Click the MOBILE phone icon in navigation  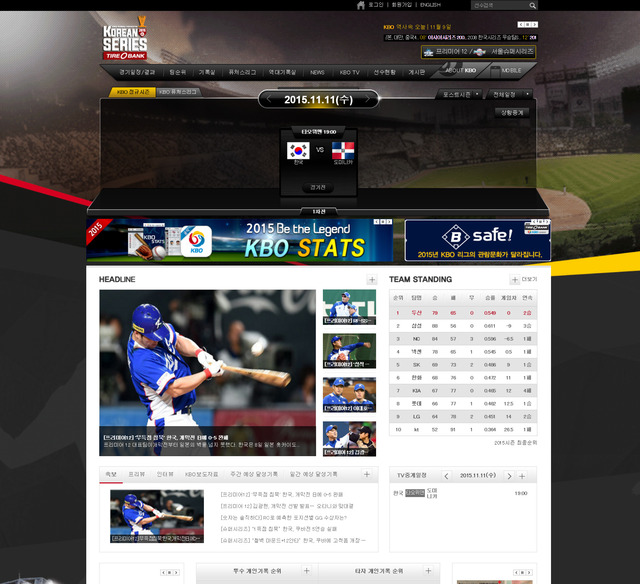click(x=495, y=71)
